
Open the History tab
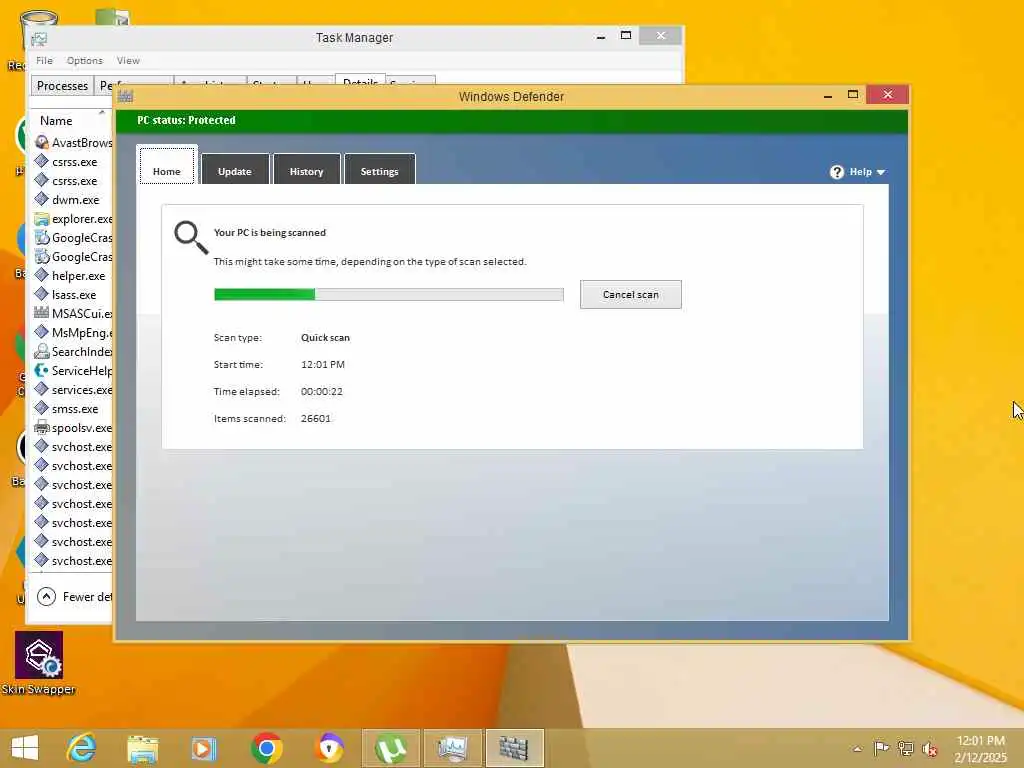pyautogui.click(x=306, y=169)
